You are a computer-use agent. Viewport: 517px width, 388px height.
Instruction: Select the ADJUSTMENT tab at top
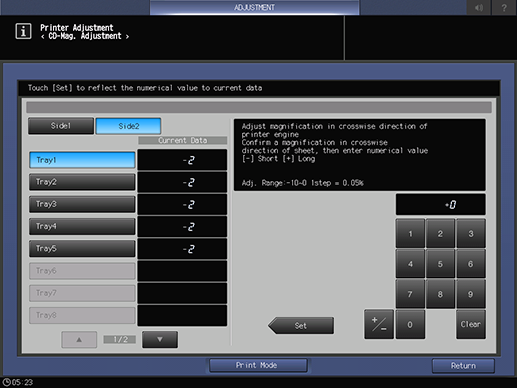coord(254,7)
